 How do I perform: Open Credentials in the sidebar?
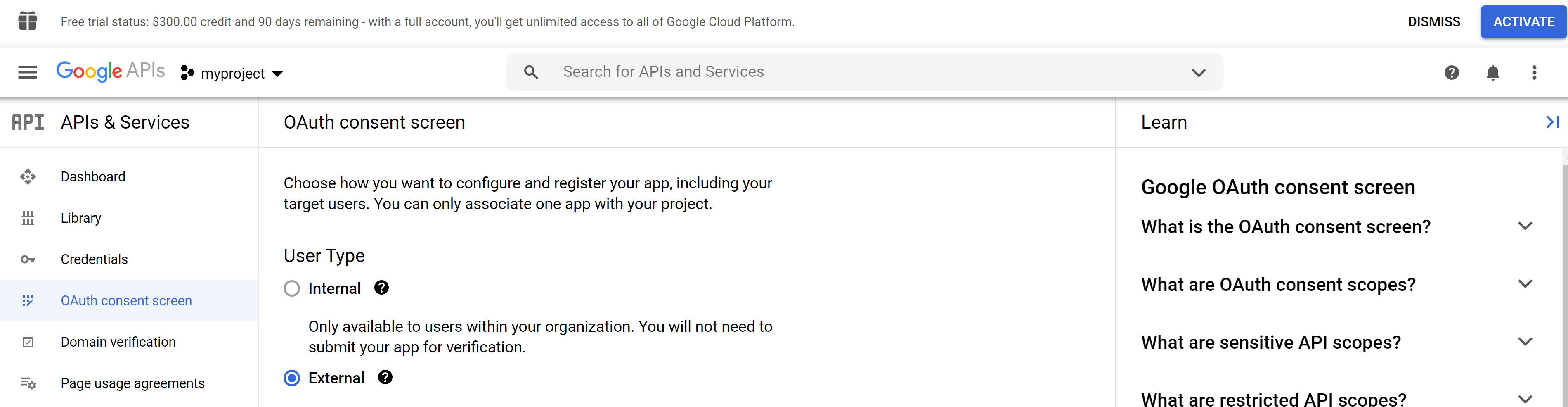coord(129,259)
